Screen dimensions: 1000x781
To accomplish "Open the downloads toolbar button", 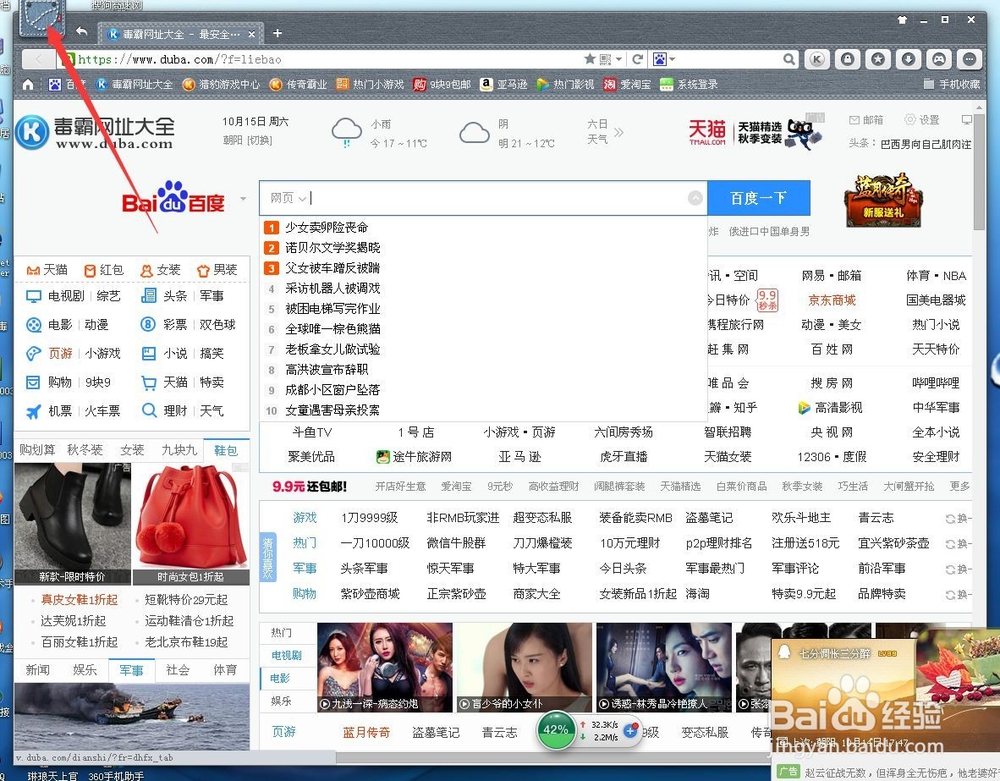I will tap(908, 59).
